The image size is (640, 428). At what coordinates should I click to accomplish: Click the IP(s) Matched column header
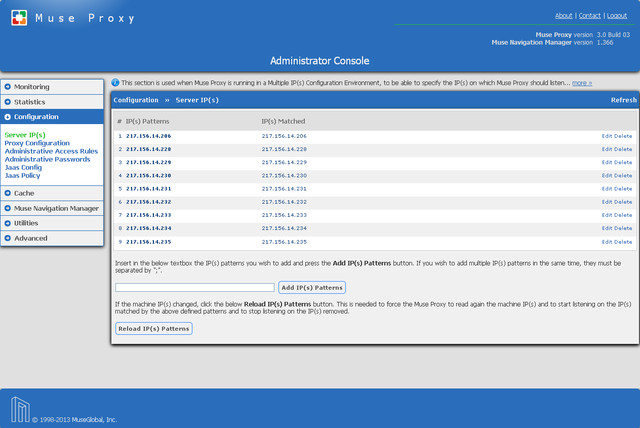pyautogui.click(x=283, y=121)
